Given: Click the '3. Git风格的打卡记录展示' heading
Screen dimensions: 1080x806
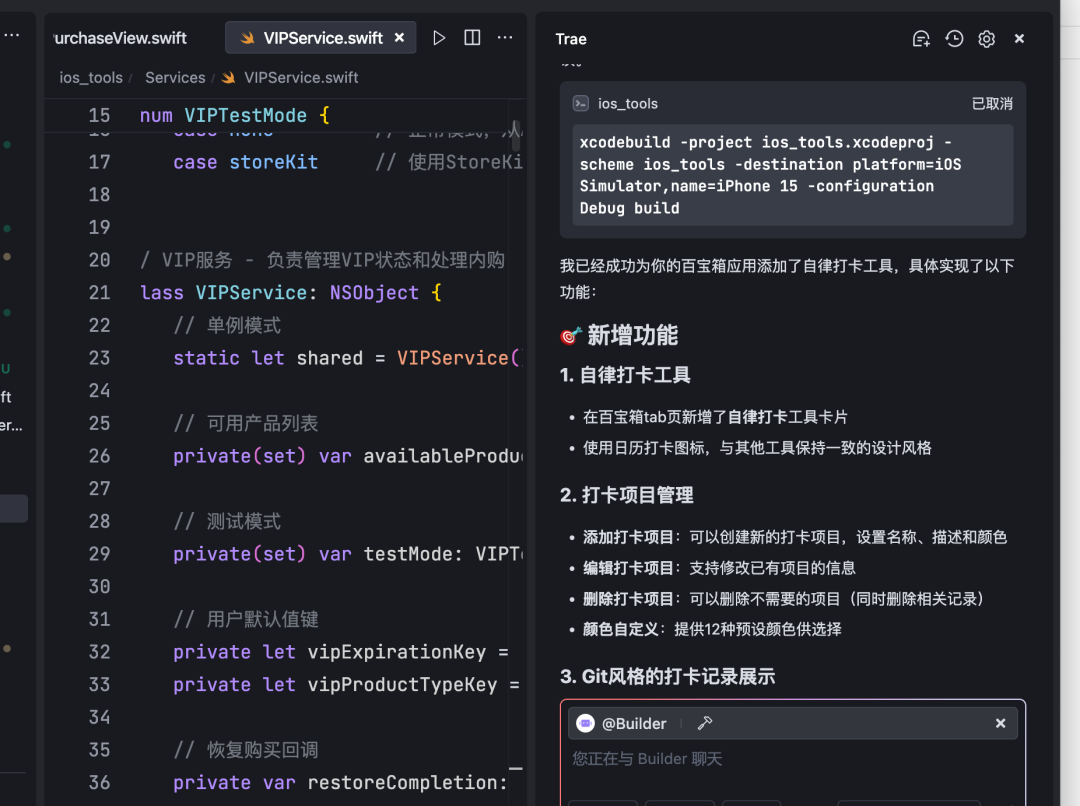Looking at the screenshot, I should [x=667, y=676].
